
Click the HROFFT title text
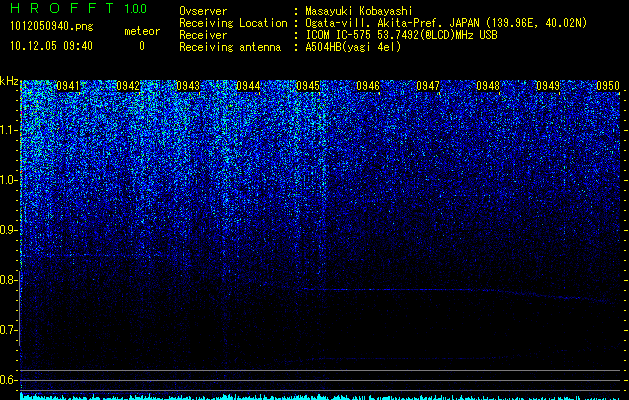[x=62, y=8]
